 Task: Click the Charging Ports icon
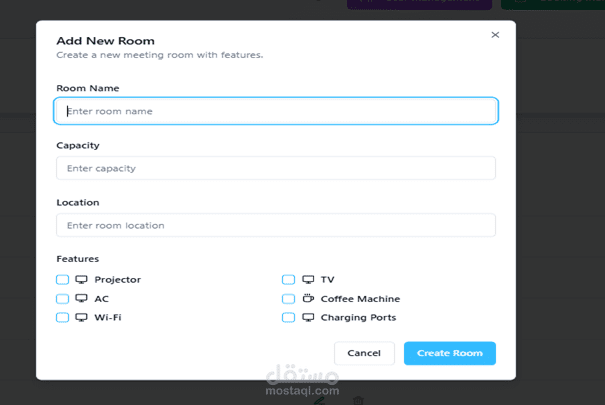click(x=308, y=317)
